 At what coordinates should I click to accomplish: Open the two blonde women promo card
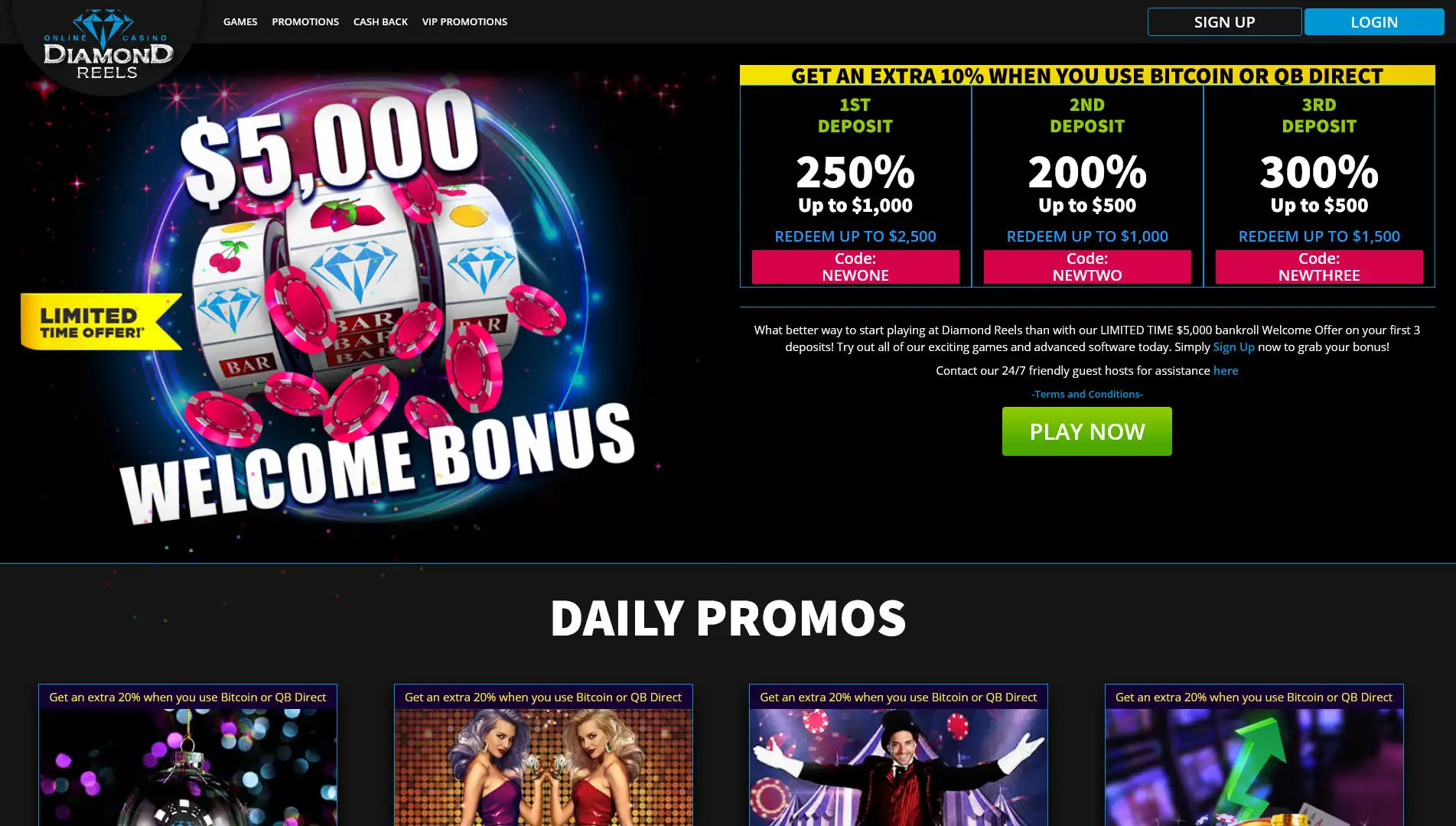543,755
